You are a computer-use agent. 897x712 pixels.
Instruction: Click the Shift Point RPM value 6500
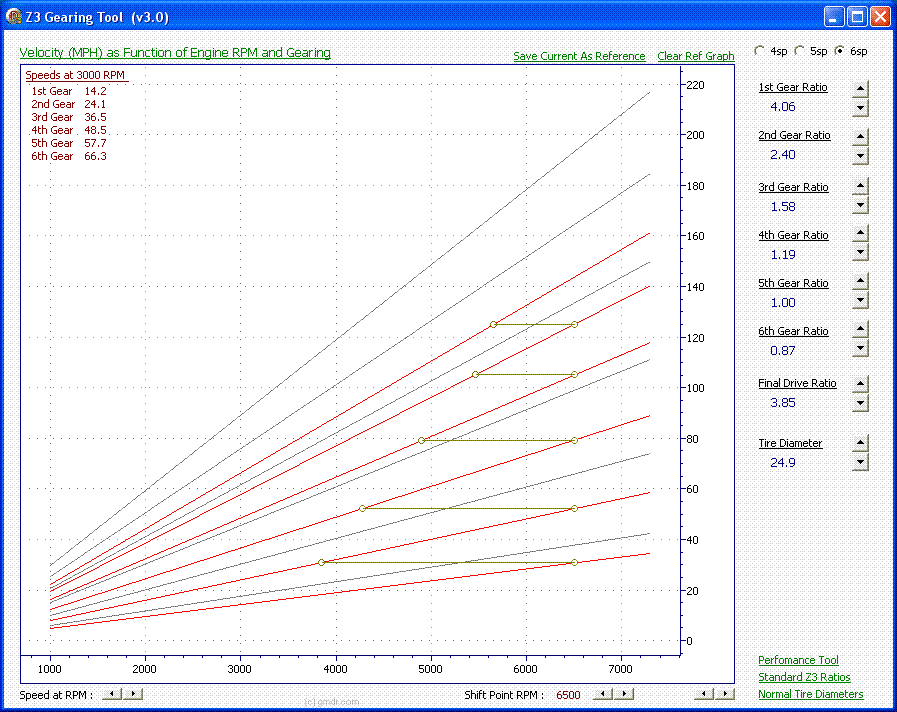[568, 695]
